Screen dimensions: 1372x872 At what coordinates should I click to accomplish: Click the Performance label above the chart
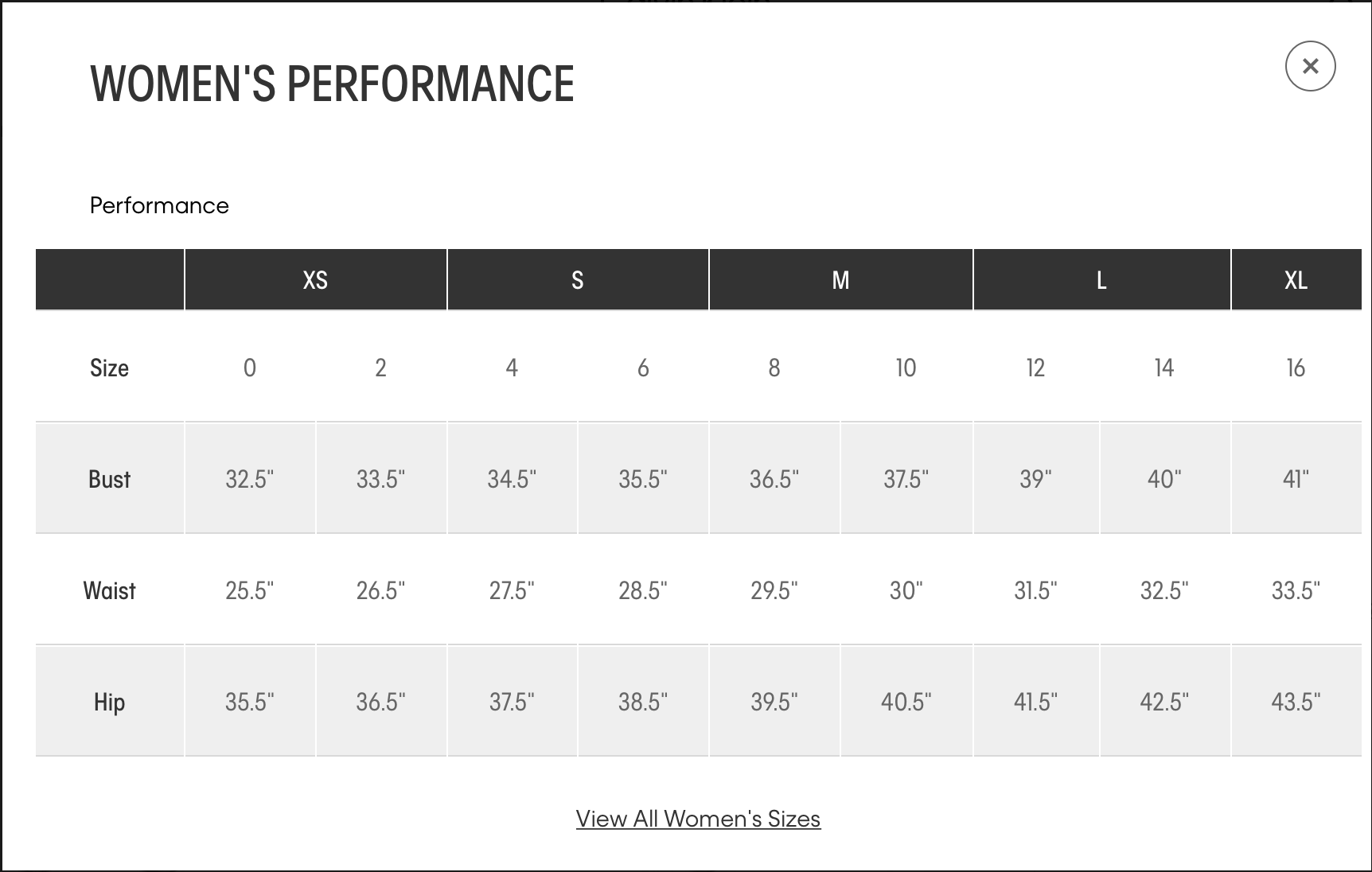click(x=159, y=205)
